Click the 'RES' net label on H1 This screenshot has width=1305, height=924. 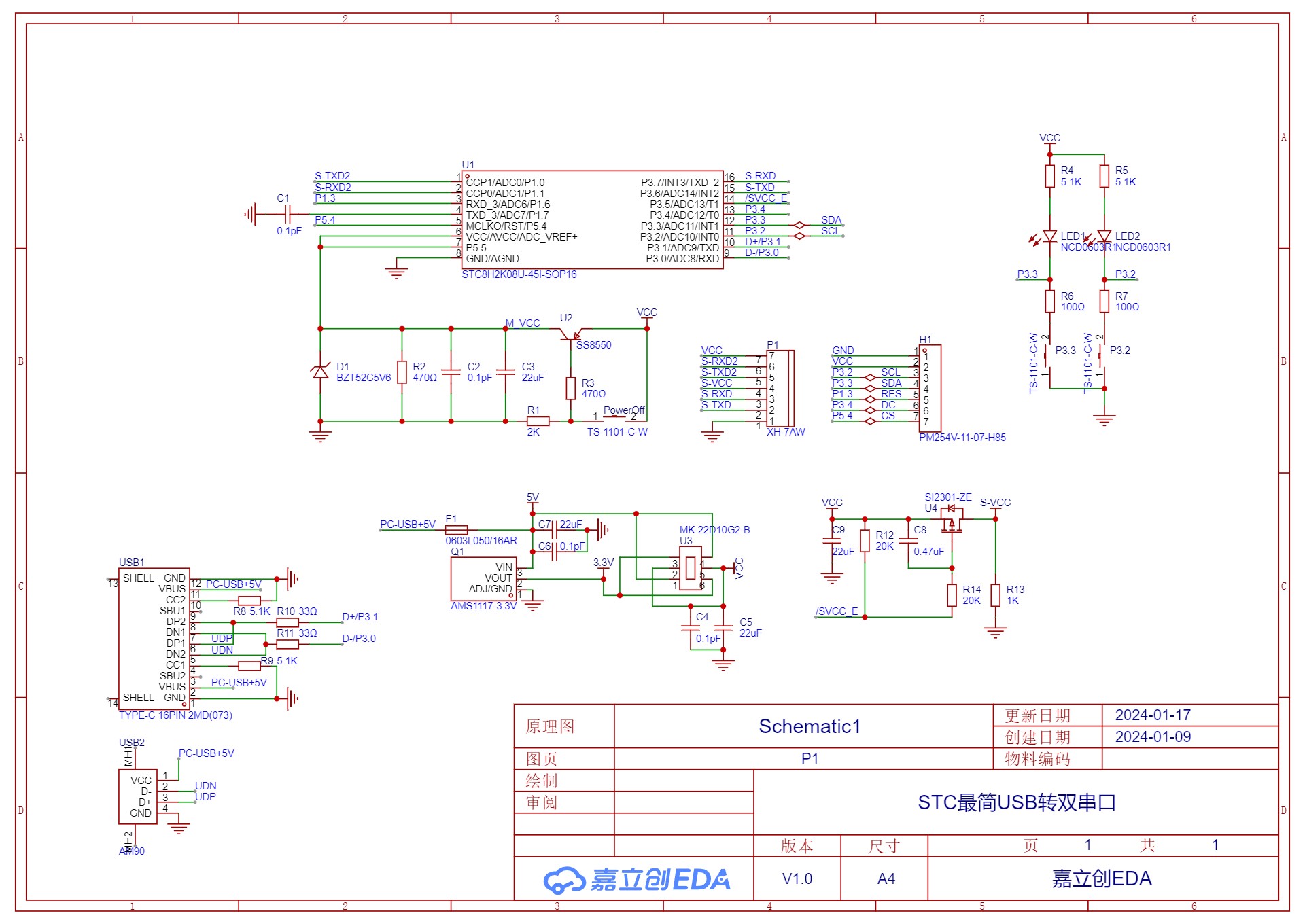(891, 394)
